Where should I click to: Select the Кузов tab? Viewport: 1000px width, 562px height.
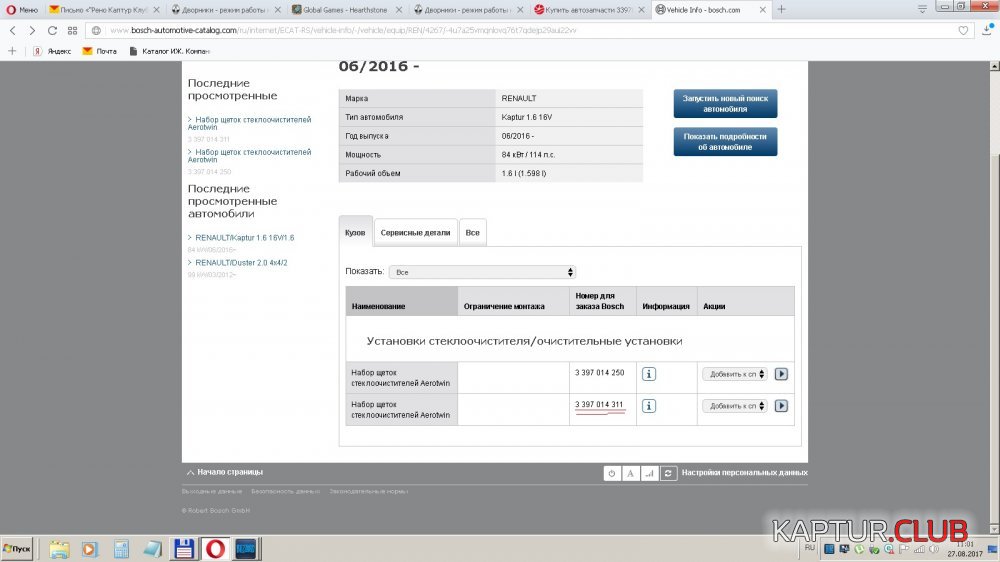(355, 232)
